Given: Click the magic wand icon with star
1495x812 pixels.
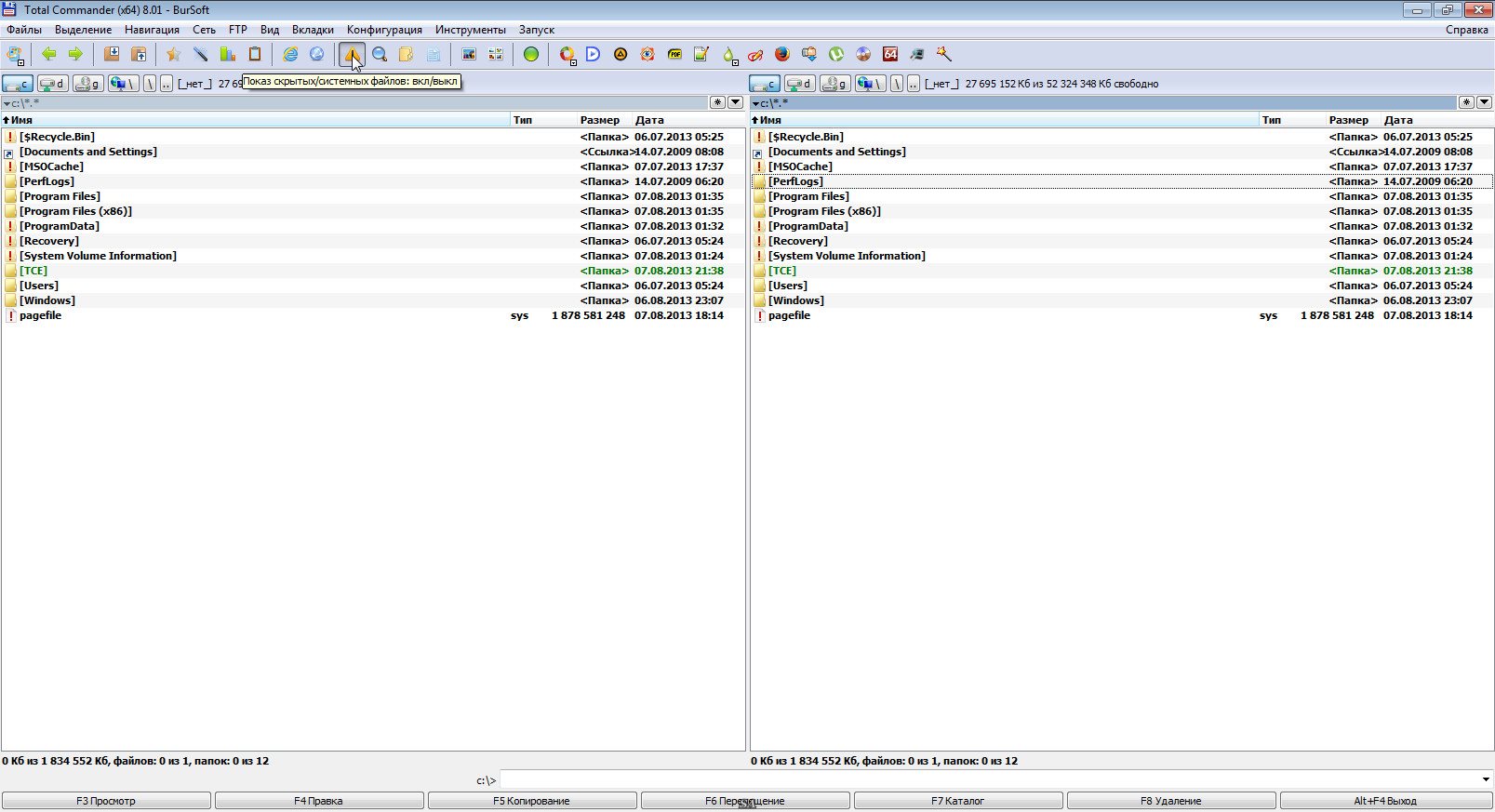Looking at the screenshot, I should [944, 54].
